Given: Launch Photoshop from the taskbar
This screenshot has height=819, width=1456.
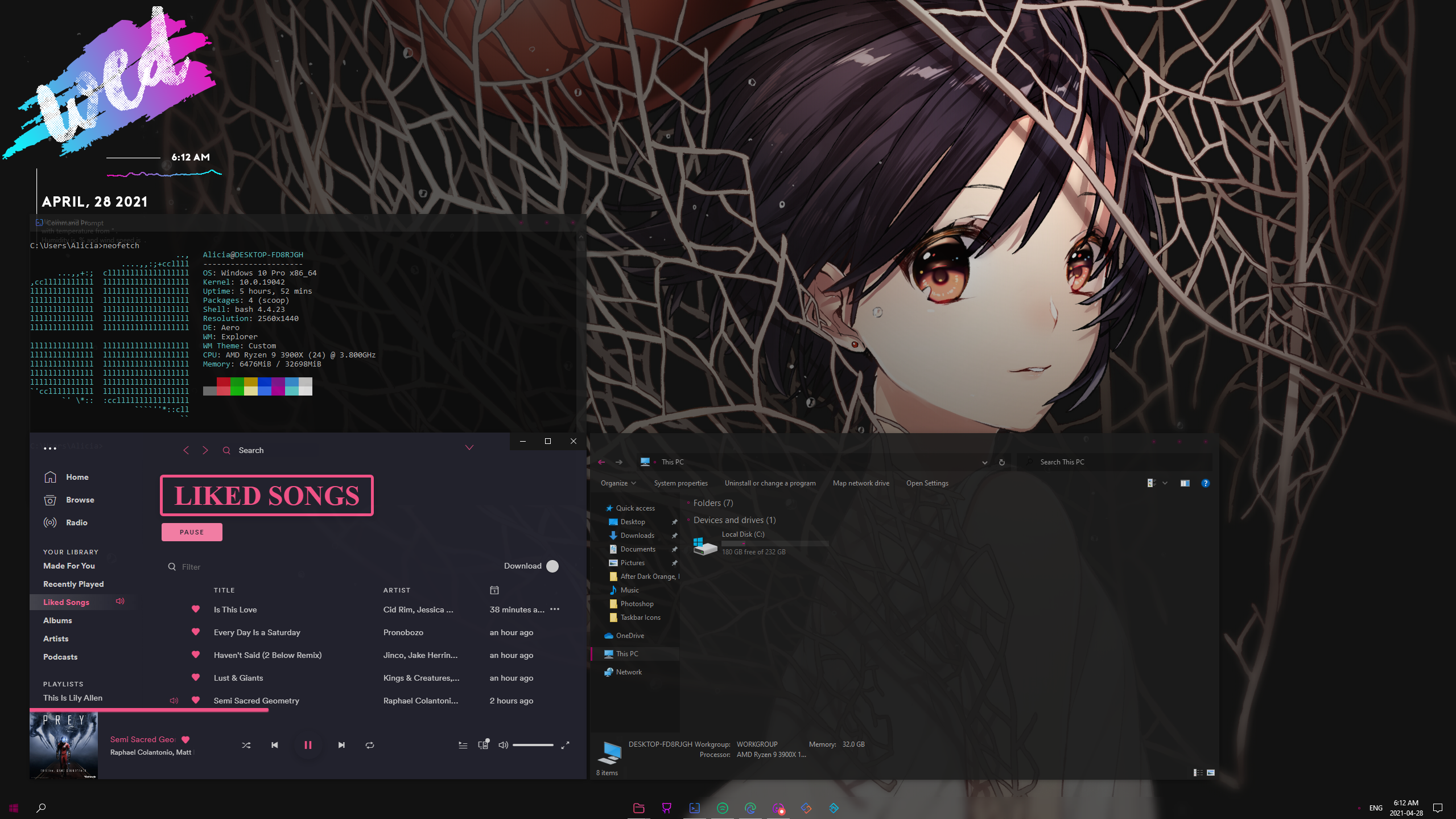Looking at the screenshot, I should click(834, 808).
